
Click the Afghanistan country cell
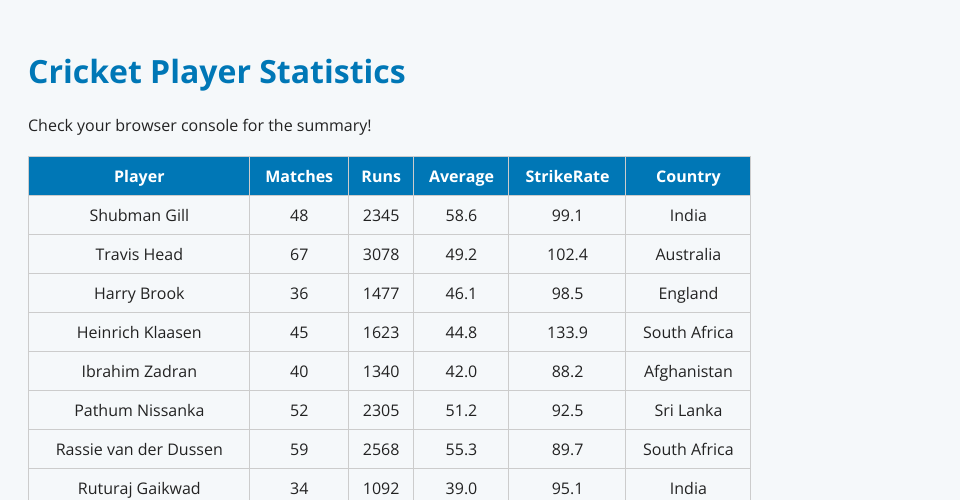tap(688, 371)
